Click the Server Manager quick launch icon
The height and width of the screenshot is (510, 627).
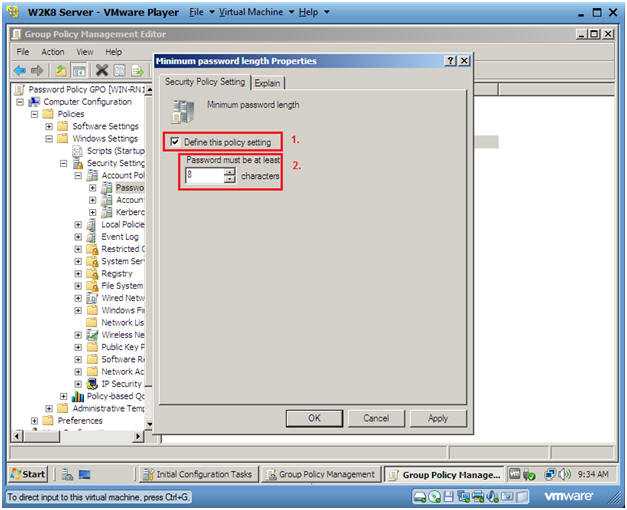[67, 475]
